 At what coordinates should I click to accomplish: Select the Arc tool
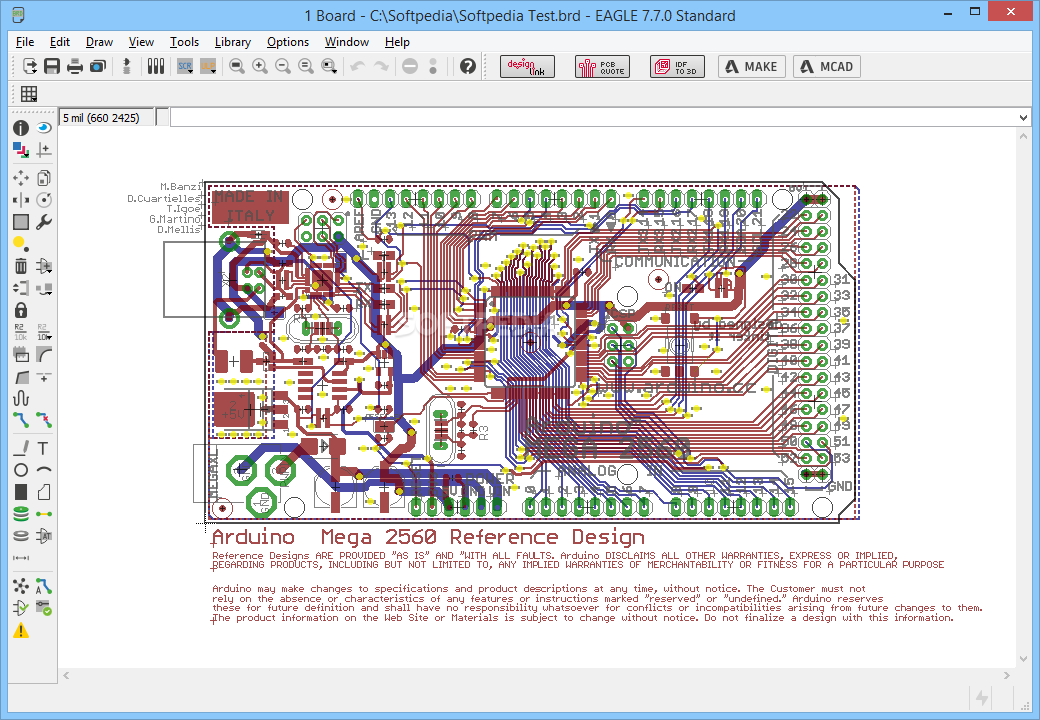44,470
